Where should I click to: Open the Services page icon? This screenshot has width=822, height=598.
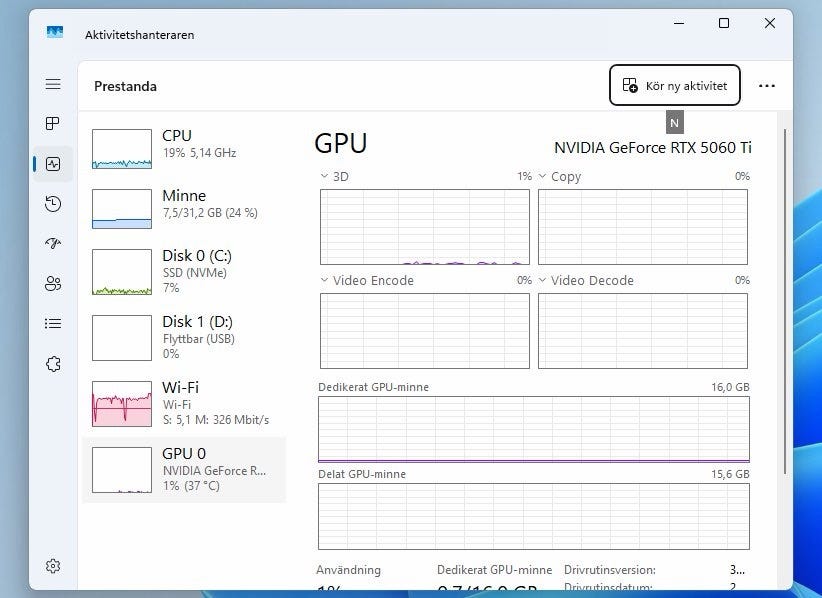pyautogui.click(x=53, y=364)
